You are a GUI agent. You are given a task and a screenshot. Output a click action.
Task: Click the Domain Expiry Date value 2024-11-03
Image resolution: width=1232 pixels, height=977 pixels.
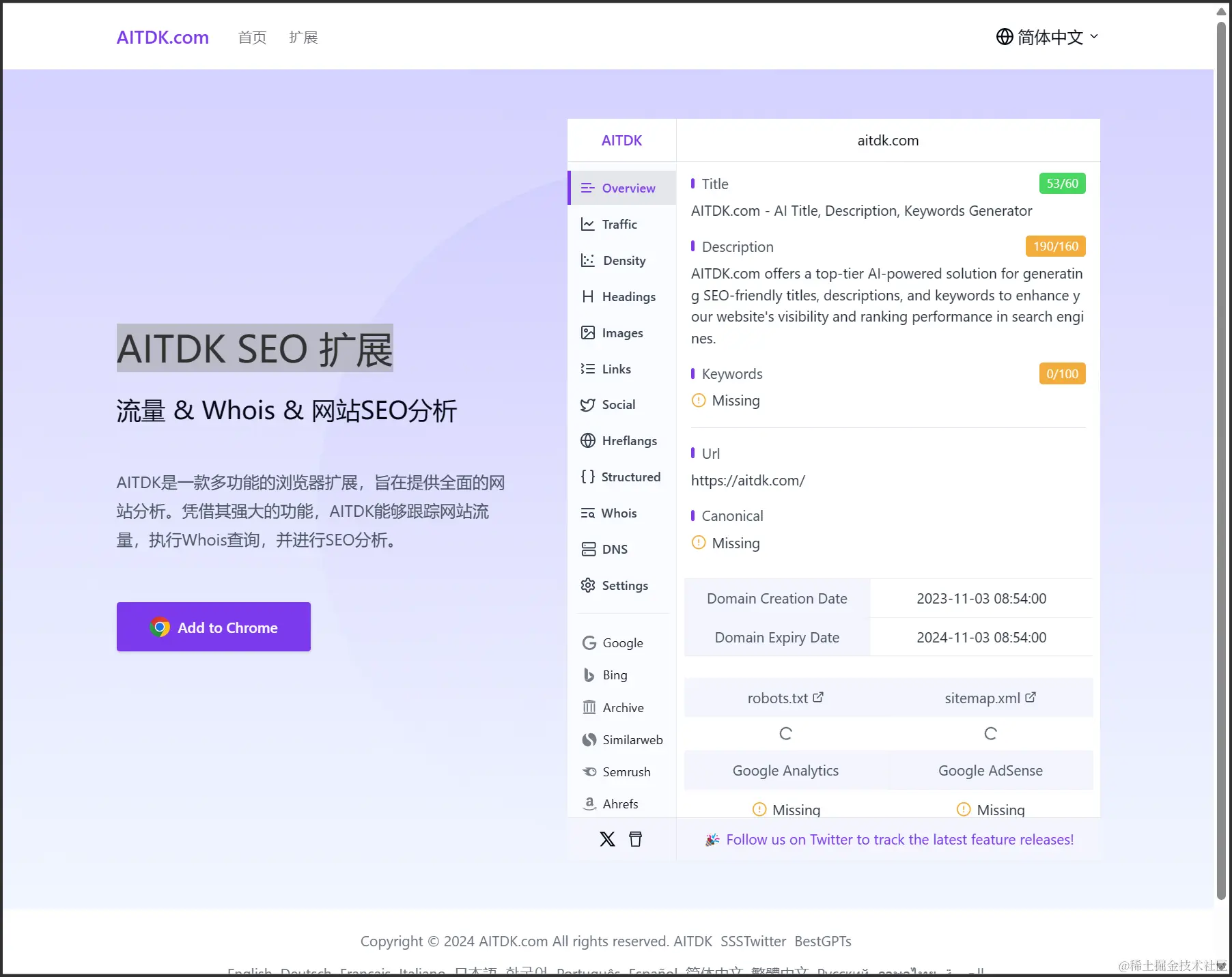click(x=981, y=637)
